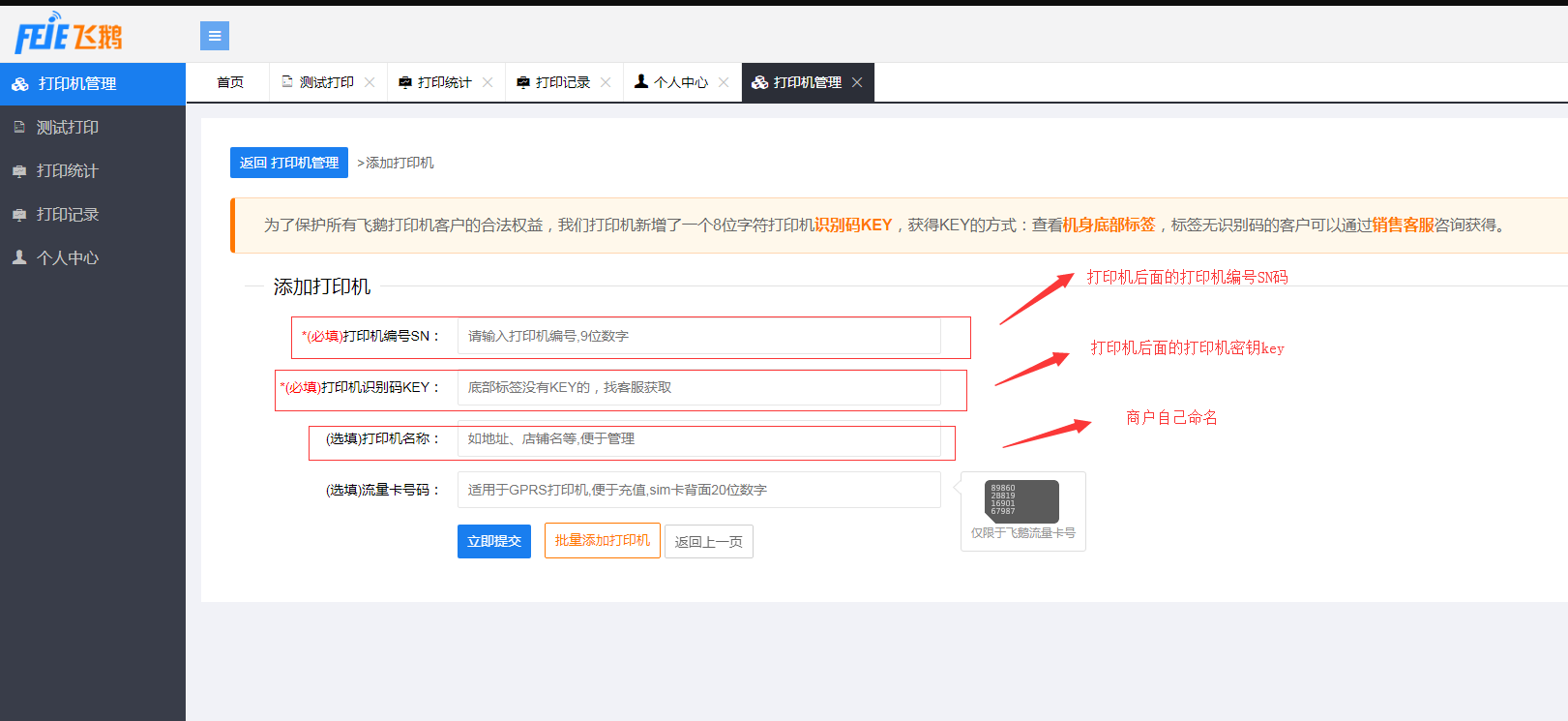Screen dimensions: 1568x721
Task: Open 打印机管理 in the sidebar
Action: click(93, 84)
